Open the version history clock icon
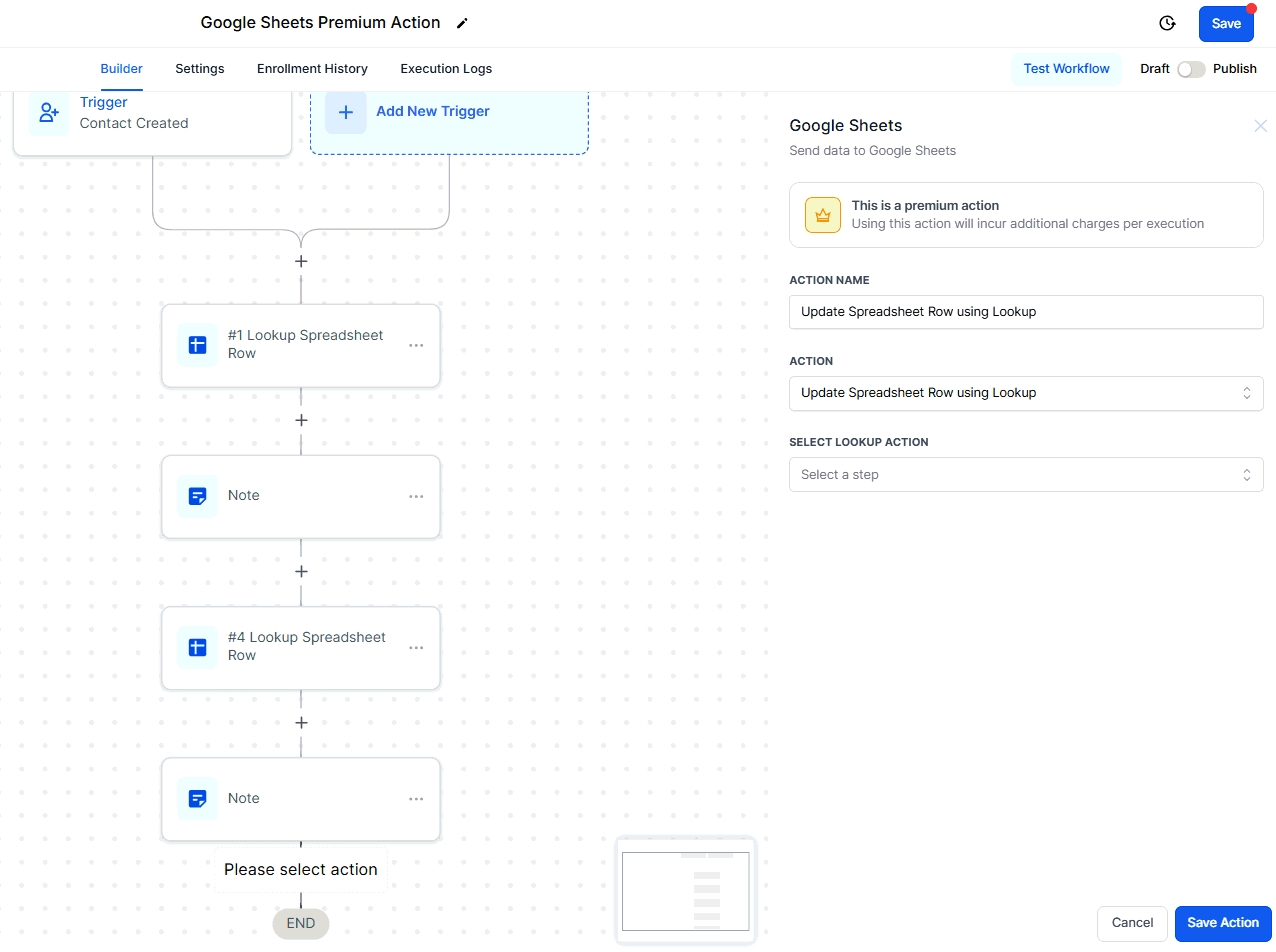This screenshot has width=1276, height=952. tap(1166, 23)
